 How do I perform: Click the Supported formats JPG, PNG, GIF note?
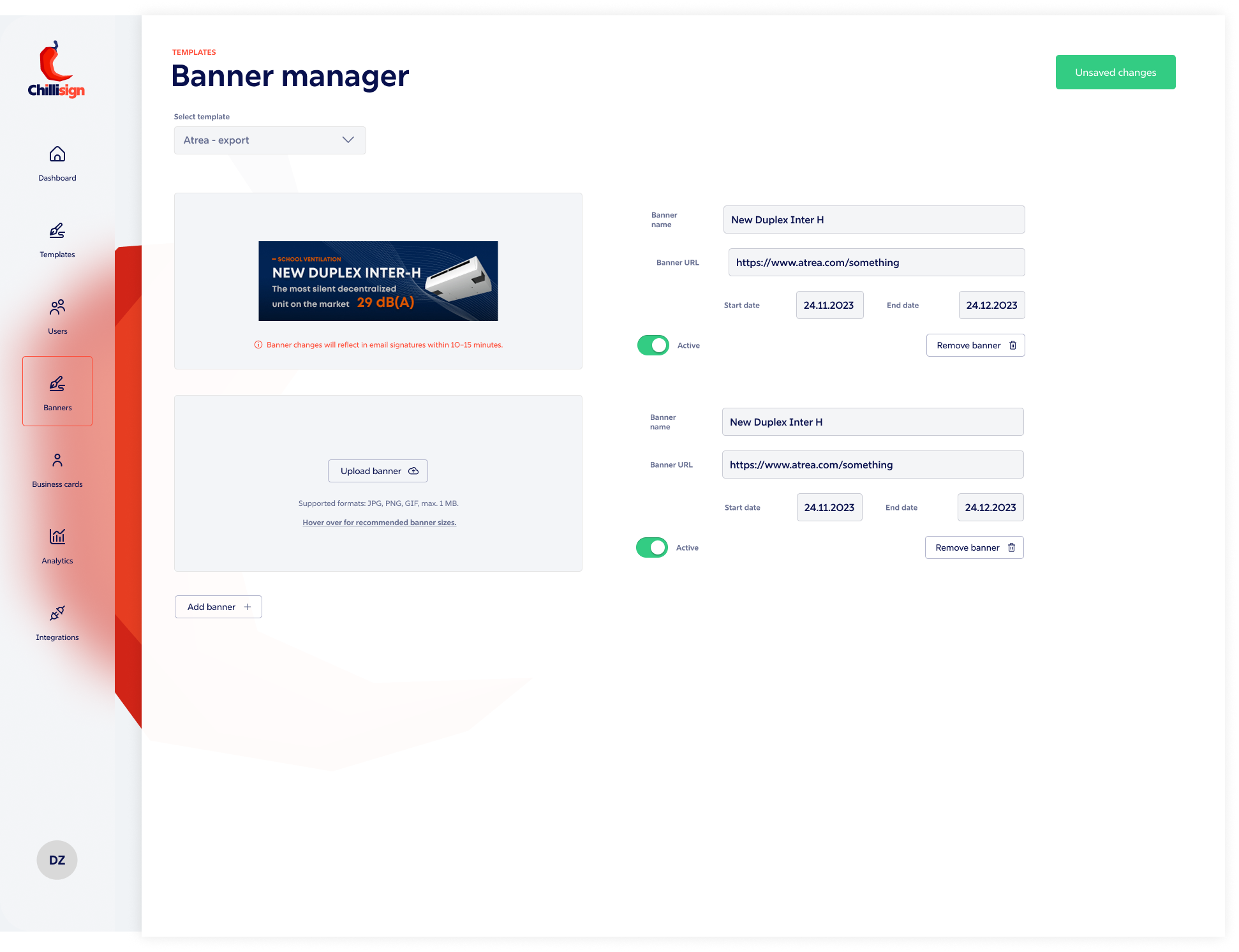pos(378,503)
